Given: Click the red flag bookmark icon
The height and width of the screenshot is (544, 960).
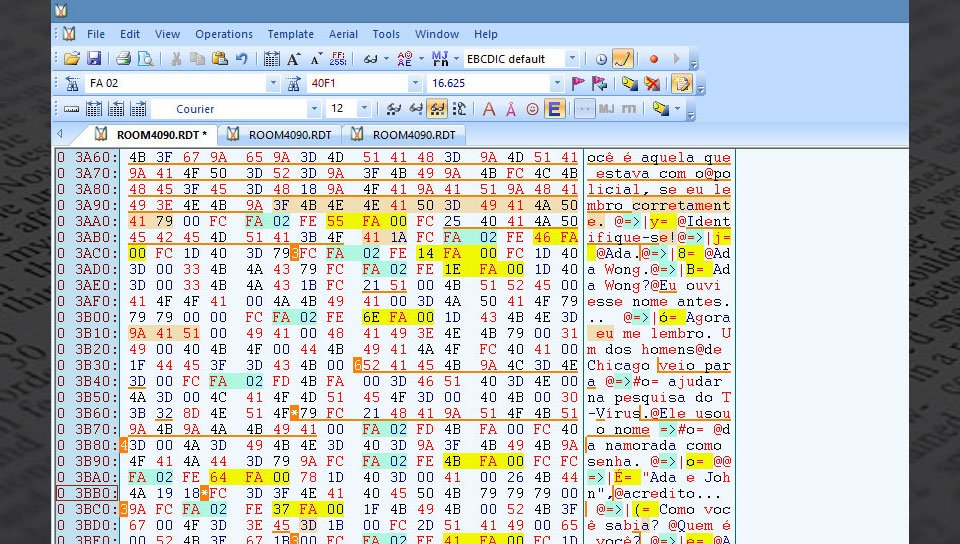Looking at the screenshot, I should point(578,84).
